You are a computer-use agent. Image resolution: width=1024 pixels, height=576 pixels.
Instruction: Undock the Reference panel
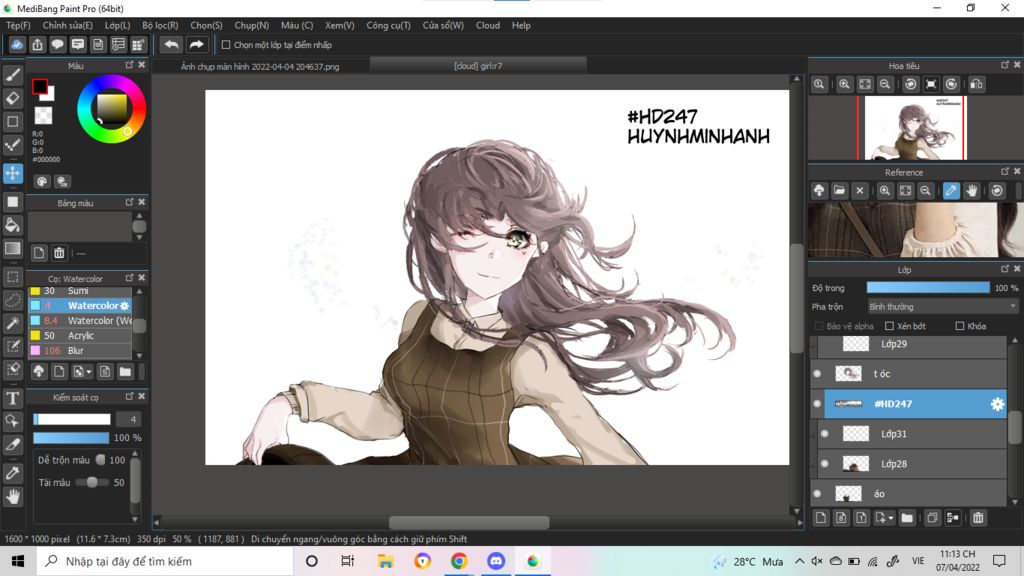tap(1005, 172)
